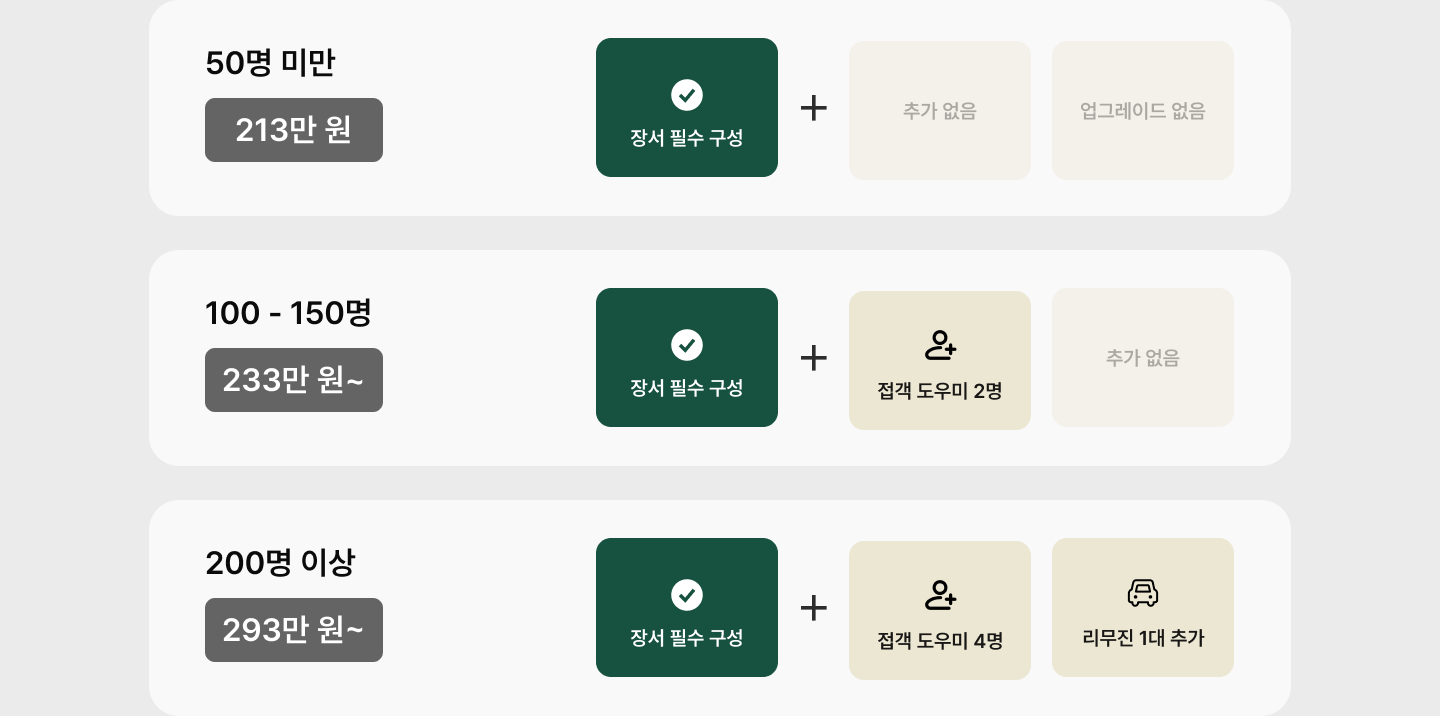
Task: Click the limousine car icon
Action: [x=1143, y=593]
